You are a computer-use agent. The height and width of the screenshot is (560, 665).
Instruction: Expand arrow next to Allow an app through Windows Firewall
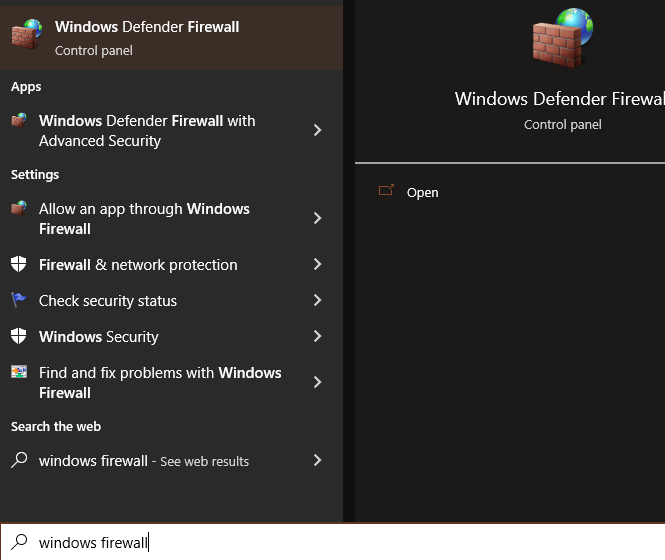coord(317,218)
